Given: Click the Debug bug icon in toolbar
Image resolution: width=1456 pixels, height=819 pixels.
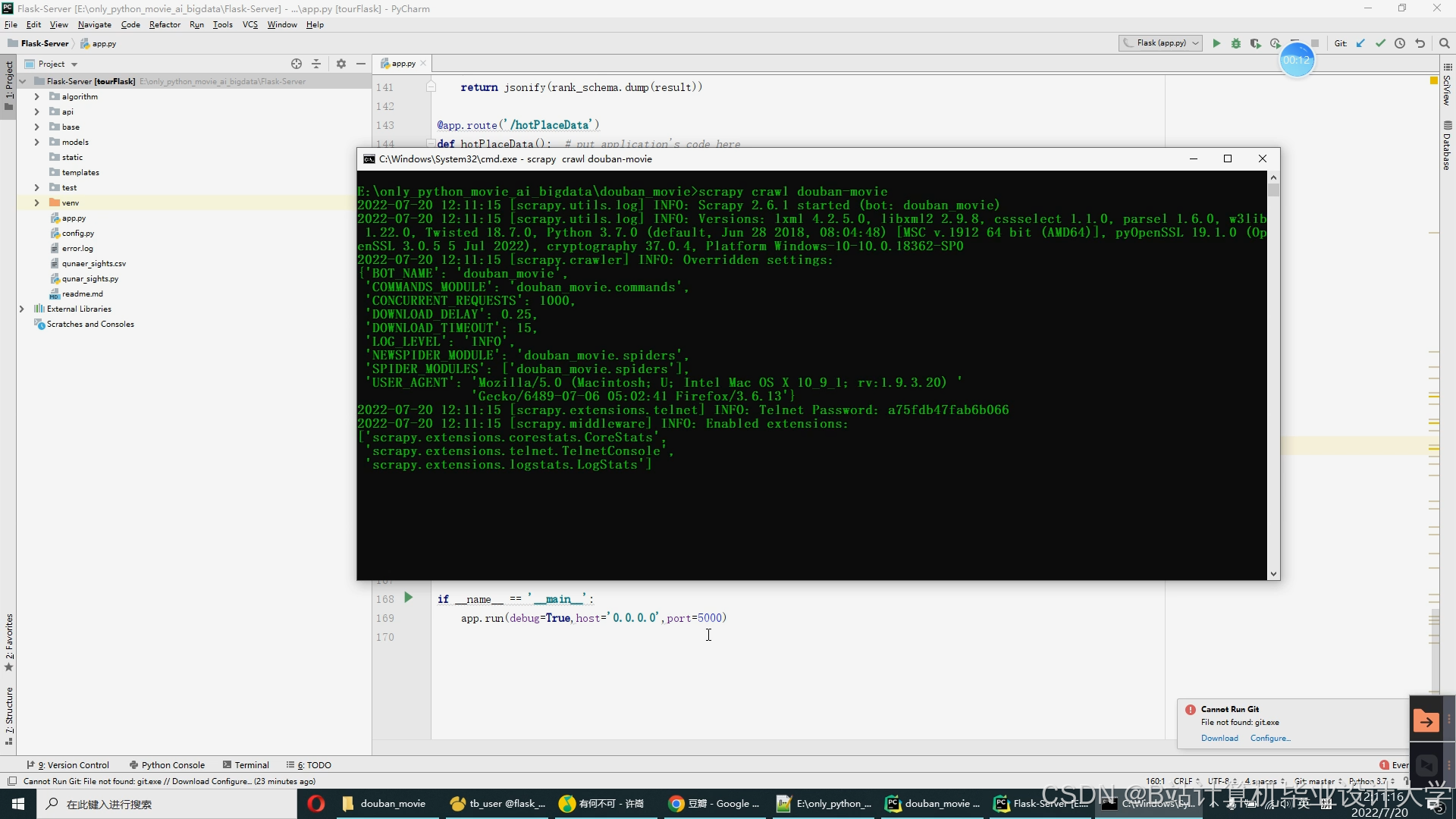Looking at the screenshot, I should pos(1236,43).
